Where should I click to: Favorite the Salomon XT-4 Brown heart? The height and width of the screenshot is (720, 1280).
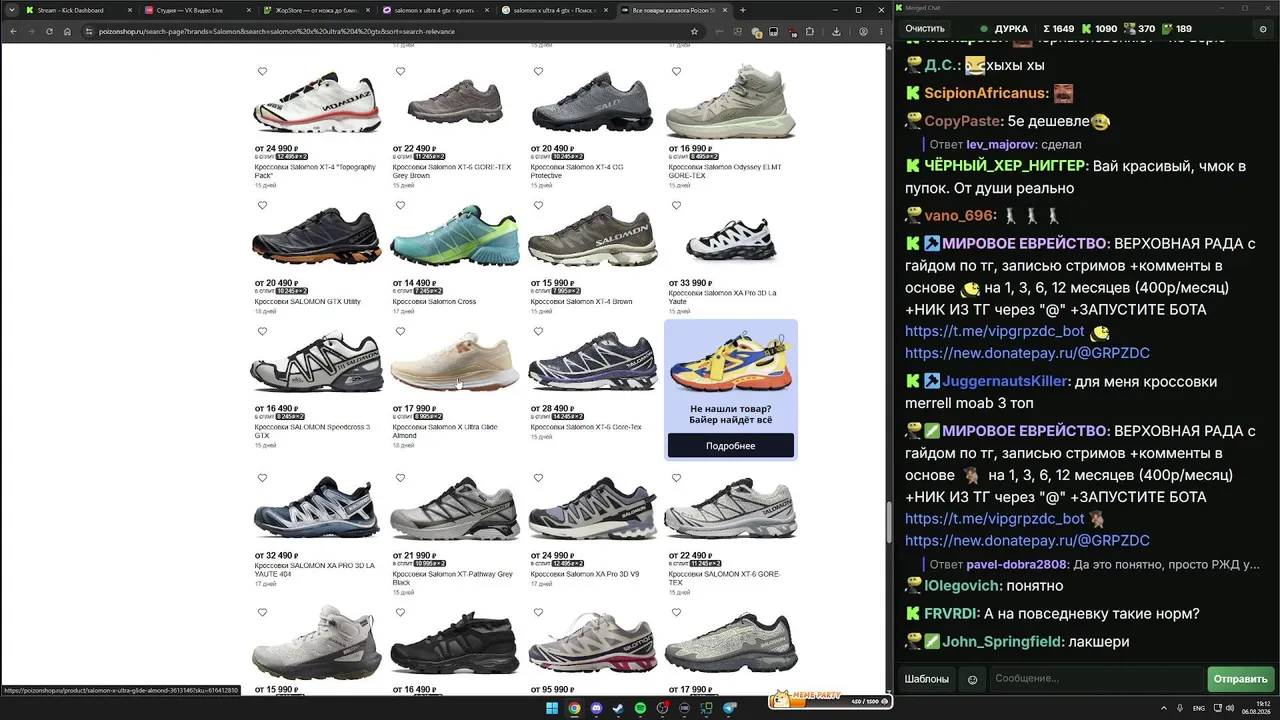click(x=538, y=205)
